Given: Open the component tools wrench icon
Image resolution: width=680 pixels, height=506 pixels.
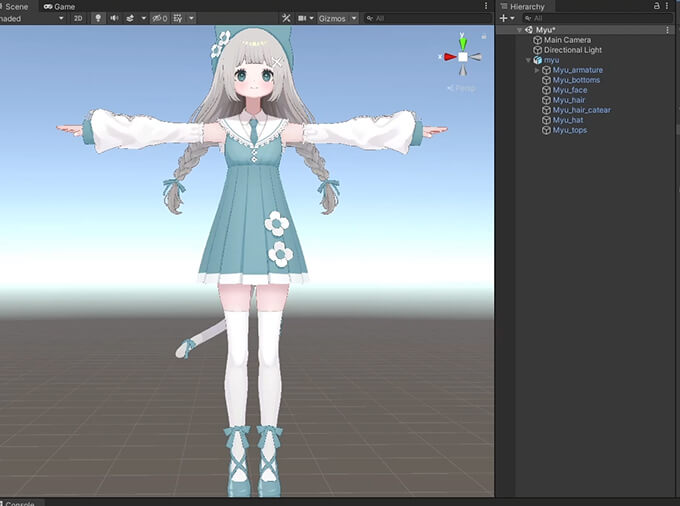Looking at the screenshot, I should point(286,18).
